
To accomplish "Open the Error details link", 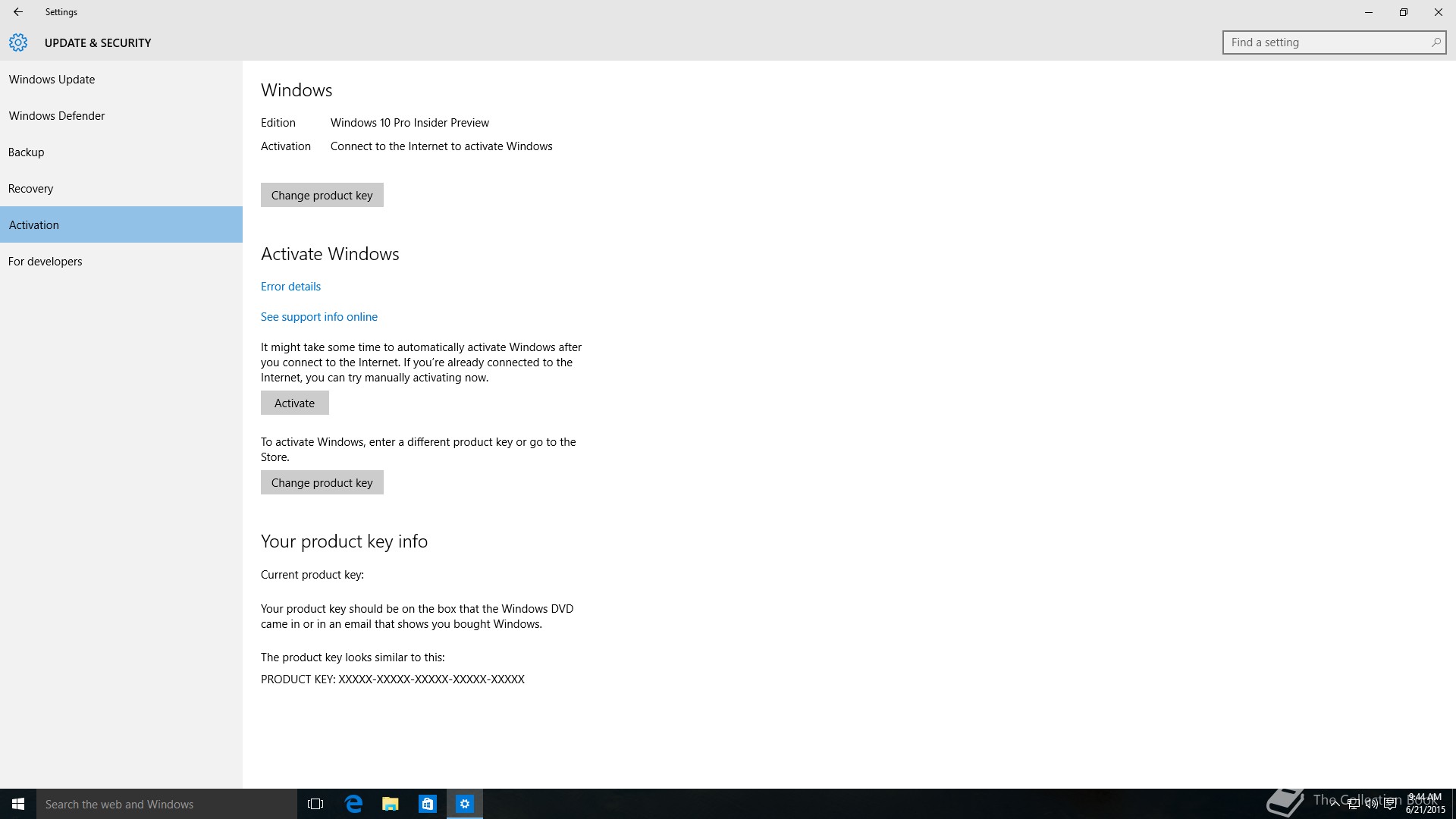I will coord(290,287).
